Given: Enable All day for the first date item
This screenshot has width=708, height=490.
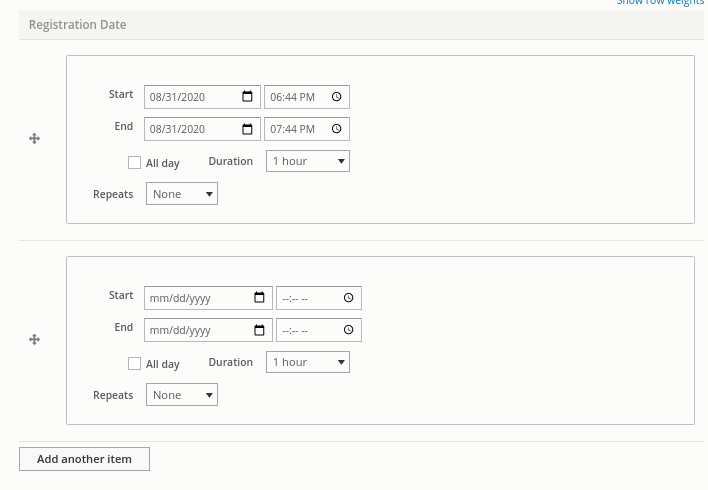Looking at the screenshot, I should [134, 163].
